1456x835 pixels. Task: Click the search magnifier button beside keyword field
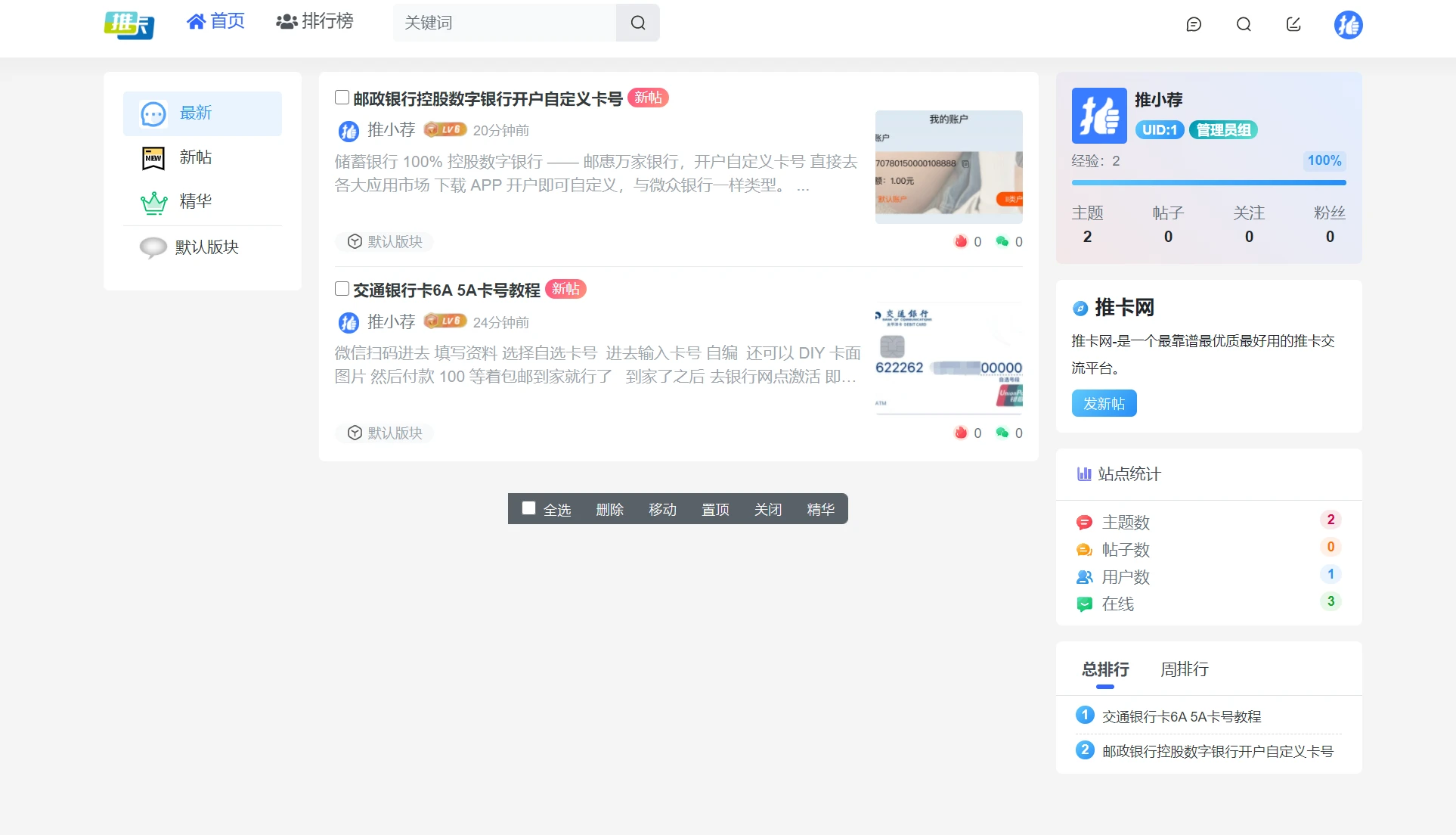click(637, 23)
